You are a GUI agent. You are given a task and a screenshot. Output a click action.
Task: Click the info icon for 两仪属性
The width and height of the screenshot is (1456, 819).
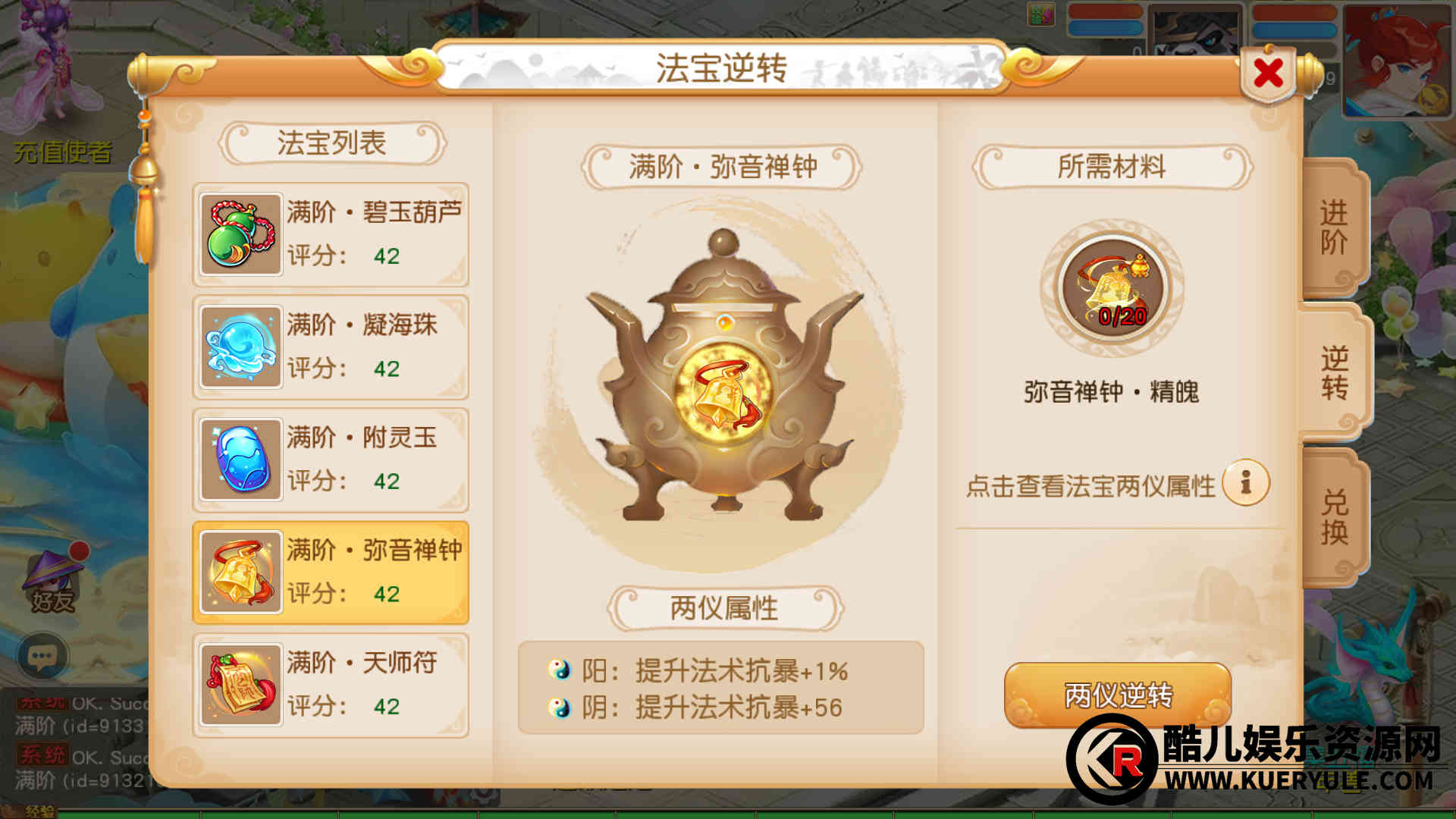pyautogui.click(x=1245, y=482)
